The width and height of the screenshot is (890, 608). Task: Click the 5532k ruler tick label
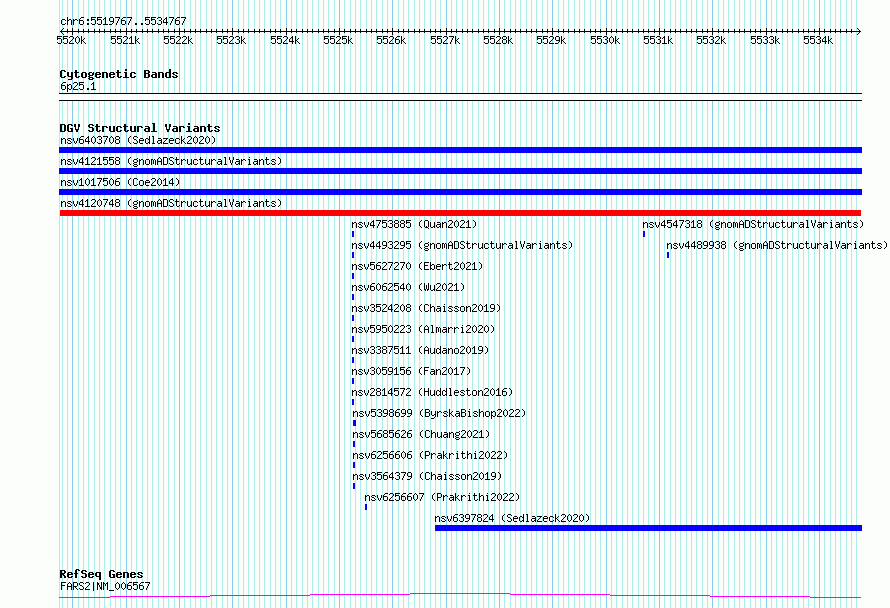pyautogui.click(x=711, y=40)
